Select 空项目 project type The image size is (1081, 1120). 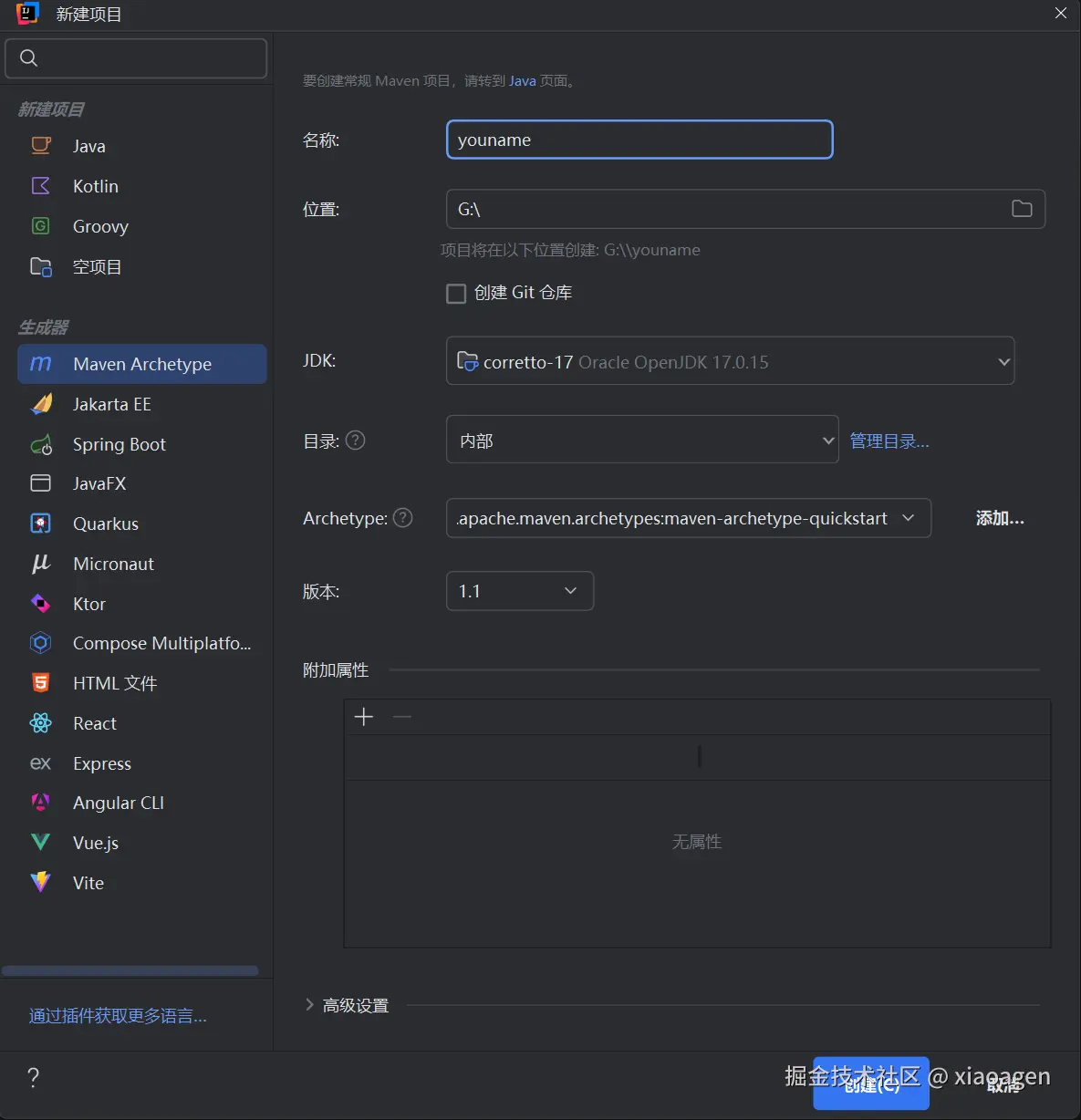(x=141, y=266)
